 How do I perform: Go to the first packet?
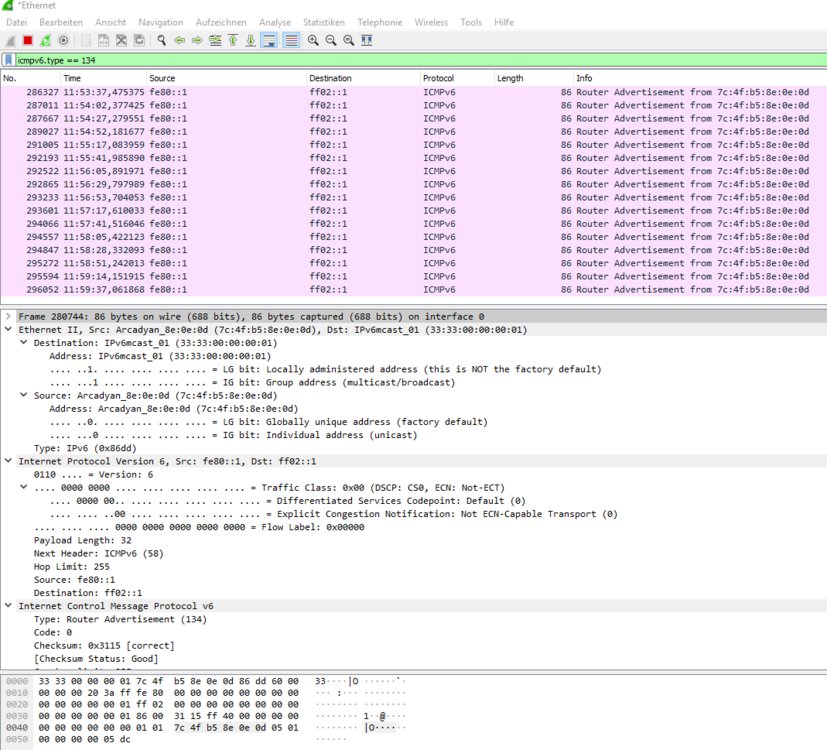pyautogui.click(x=233, y=40)
